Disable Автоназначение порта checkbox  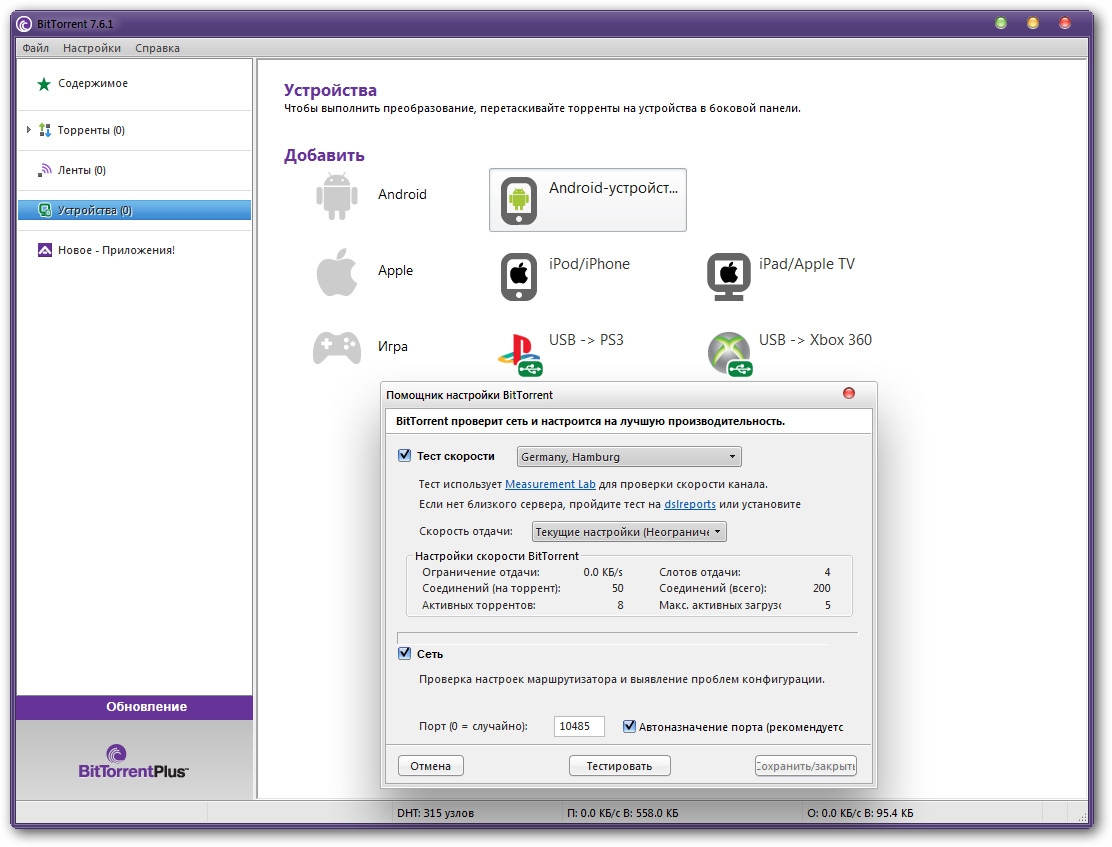coord(630,727)
